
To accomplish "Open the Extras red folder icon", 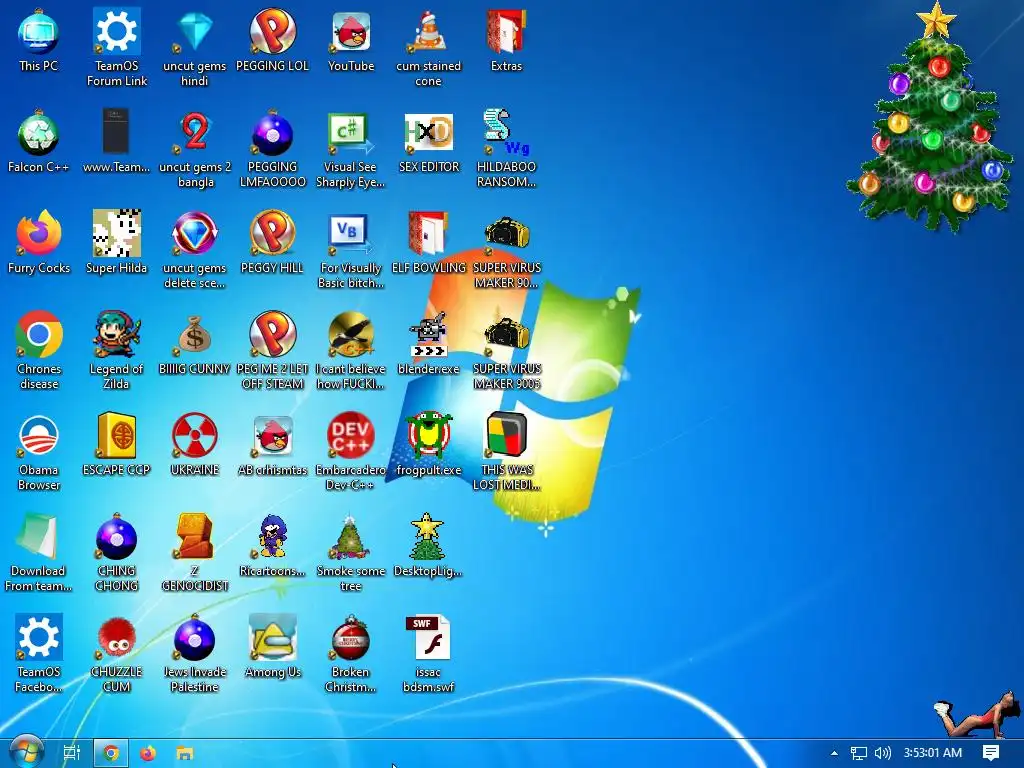I will pyautogui.click(x=506, y=40).
